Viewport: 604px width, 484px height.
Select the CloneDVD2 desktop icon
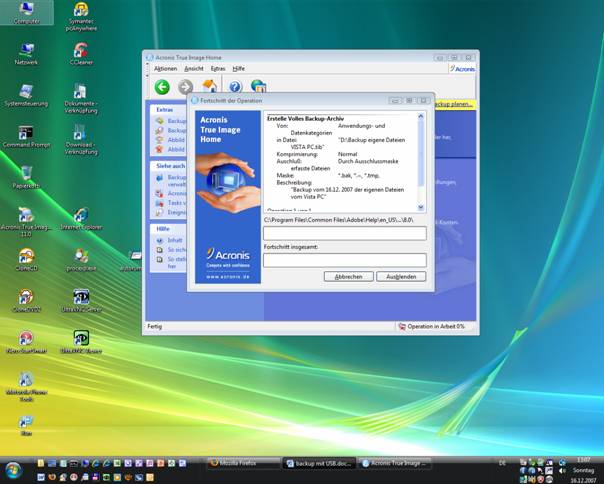pyautogui.click(x=26, y=301)
